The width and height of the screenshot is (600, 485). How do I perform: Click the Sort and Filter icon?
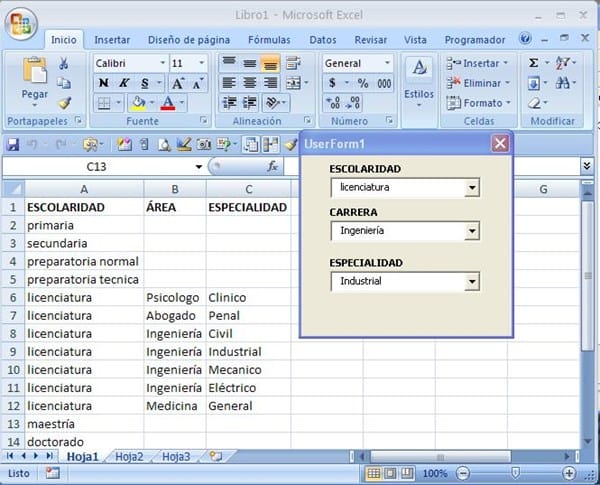[x=562, y=63]
